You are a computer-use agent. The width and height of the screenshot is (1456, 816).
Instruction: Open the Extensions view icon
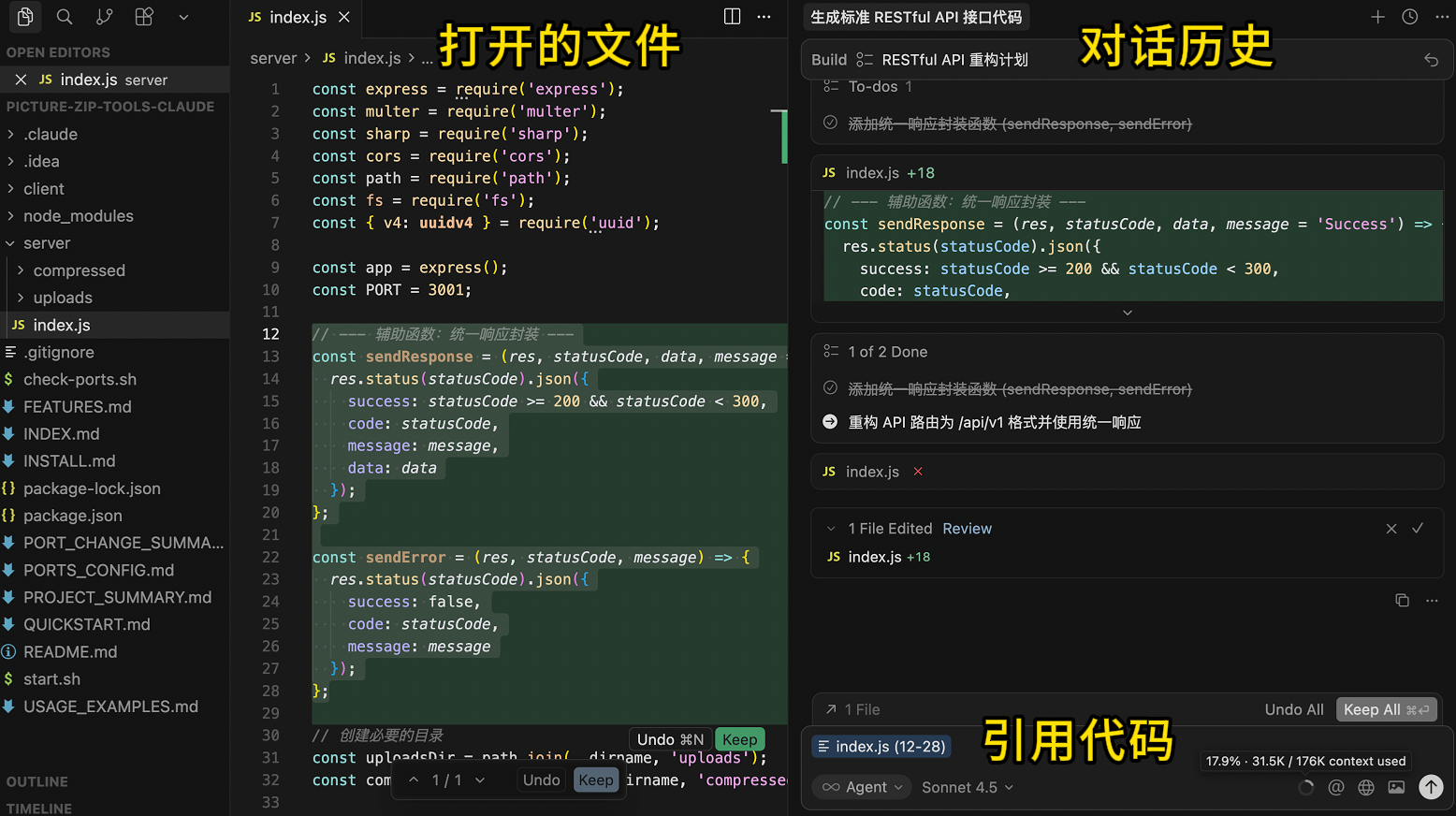pos(144,17)
